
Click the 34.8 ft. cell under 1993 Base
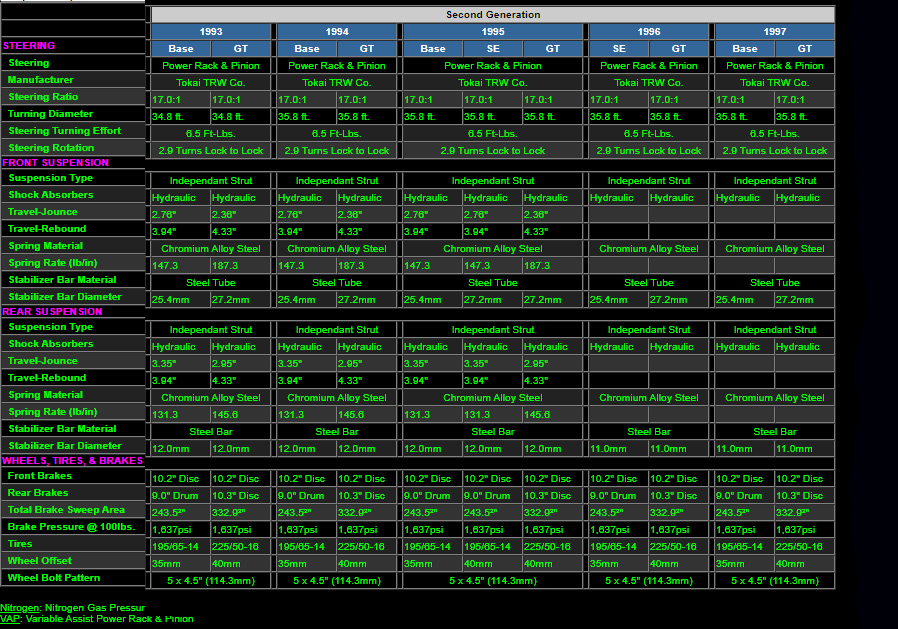[x=180, y=117]
